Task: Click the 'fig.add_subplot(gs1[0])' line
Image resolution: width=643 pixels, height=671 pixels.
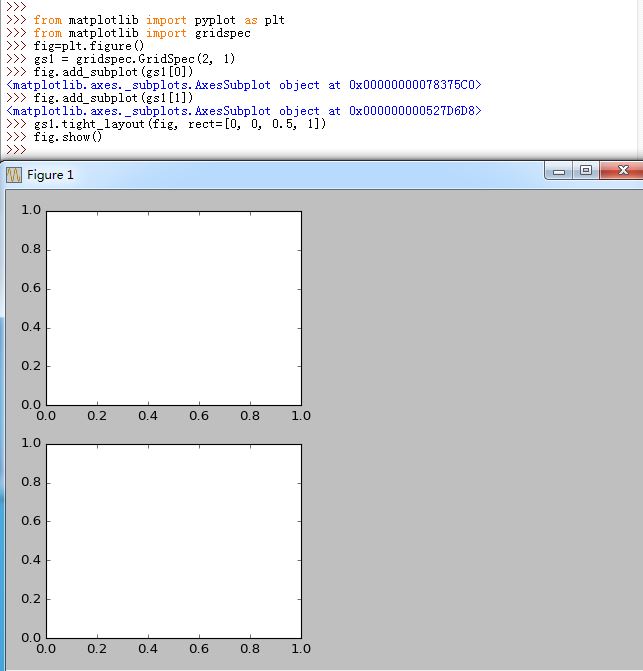Action: click(113, 72)
